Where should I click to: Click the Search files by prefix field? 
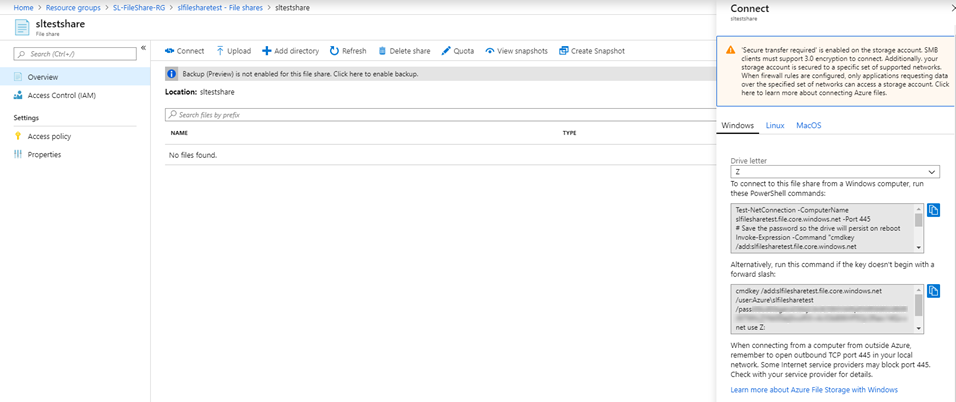coord(439,115)
